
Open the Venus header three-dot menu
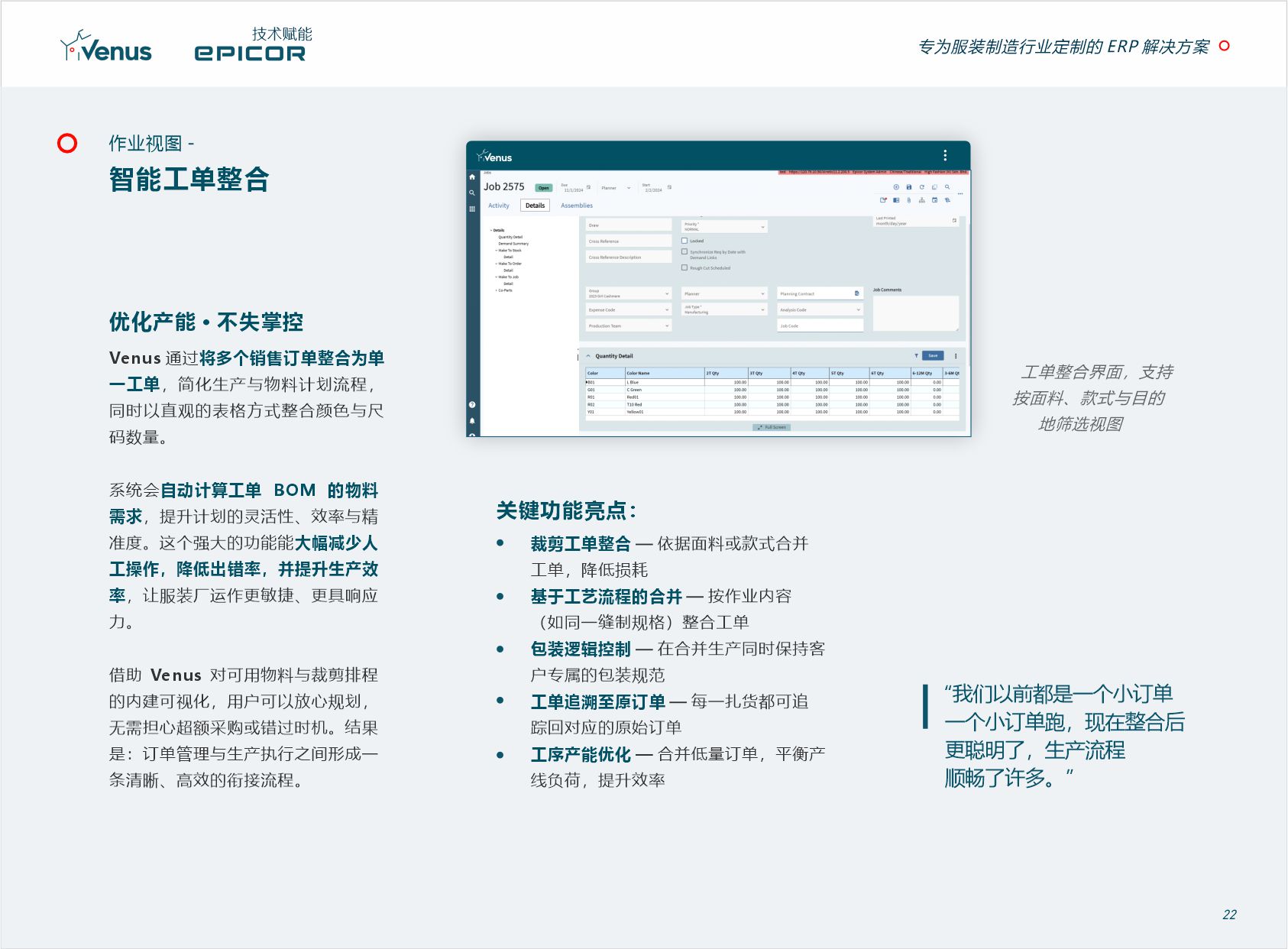click(x=945, y=156)
